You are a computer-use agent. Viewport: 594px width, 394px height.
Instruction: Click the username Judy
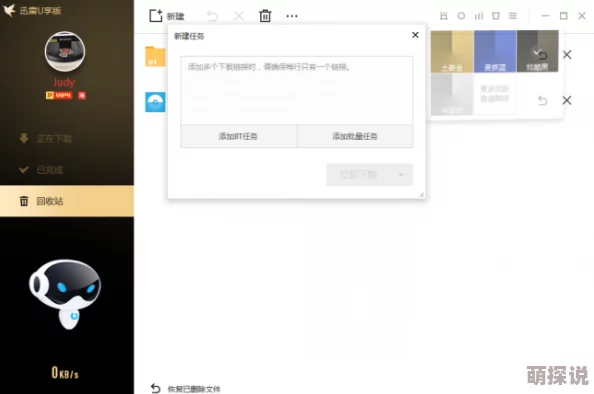pyautogui.click(x=64, y=82)
